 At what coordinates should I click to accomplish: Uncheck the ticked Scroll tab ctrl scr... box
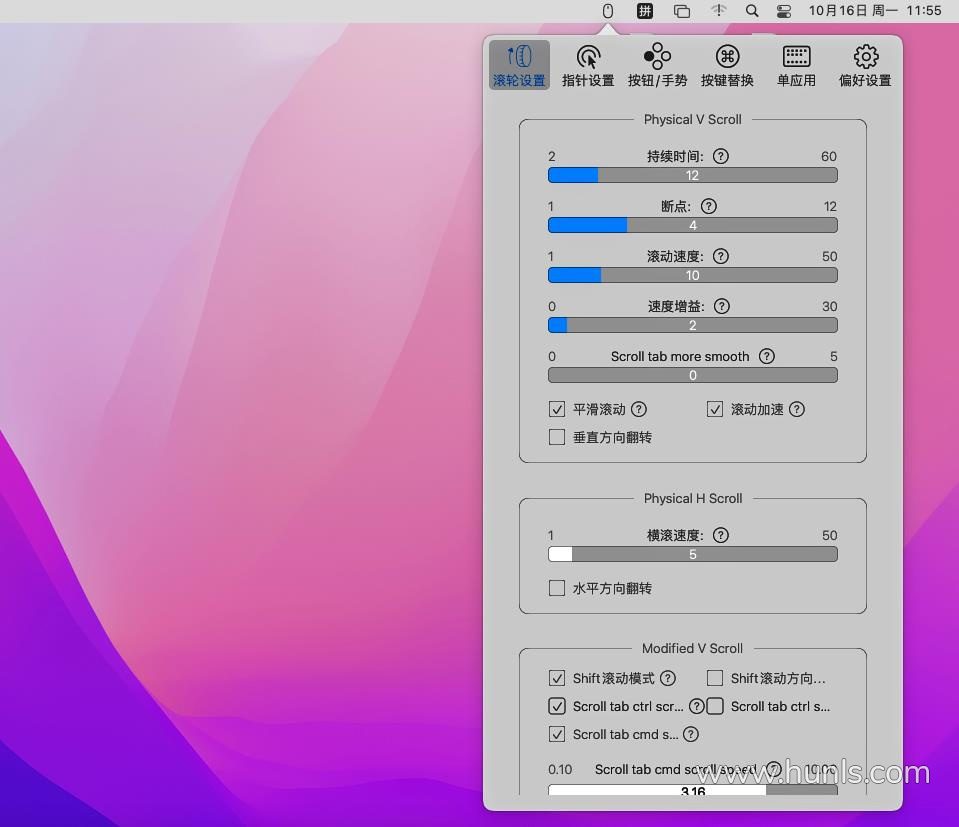(557, 706)
